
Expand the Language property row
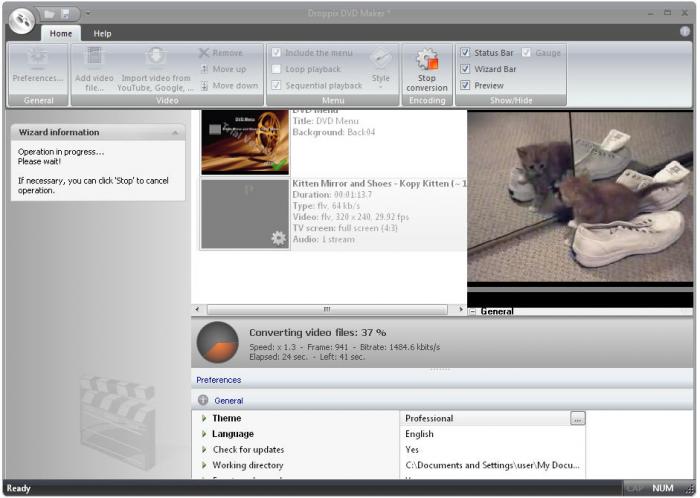point(204,434)
